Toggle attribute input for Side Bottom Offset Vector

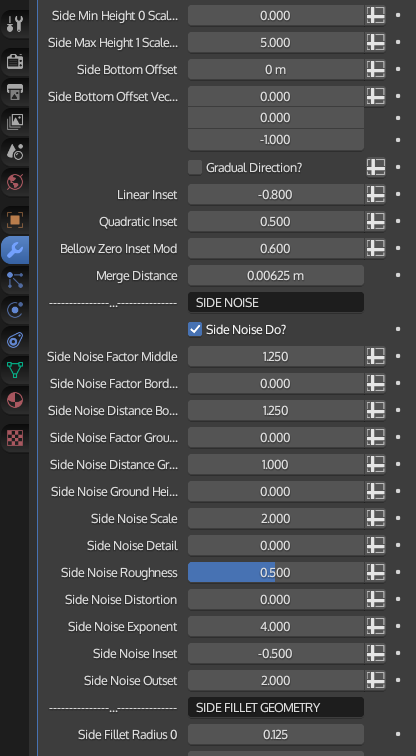point(375,96)
